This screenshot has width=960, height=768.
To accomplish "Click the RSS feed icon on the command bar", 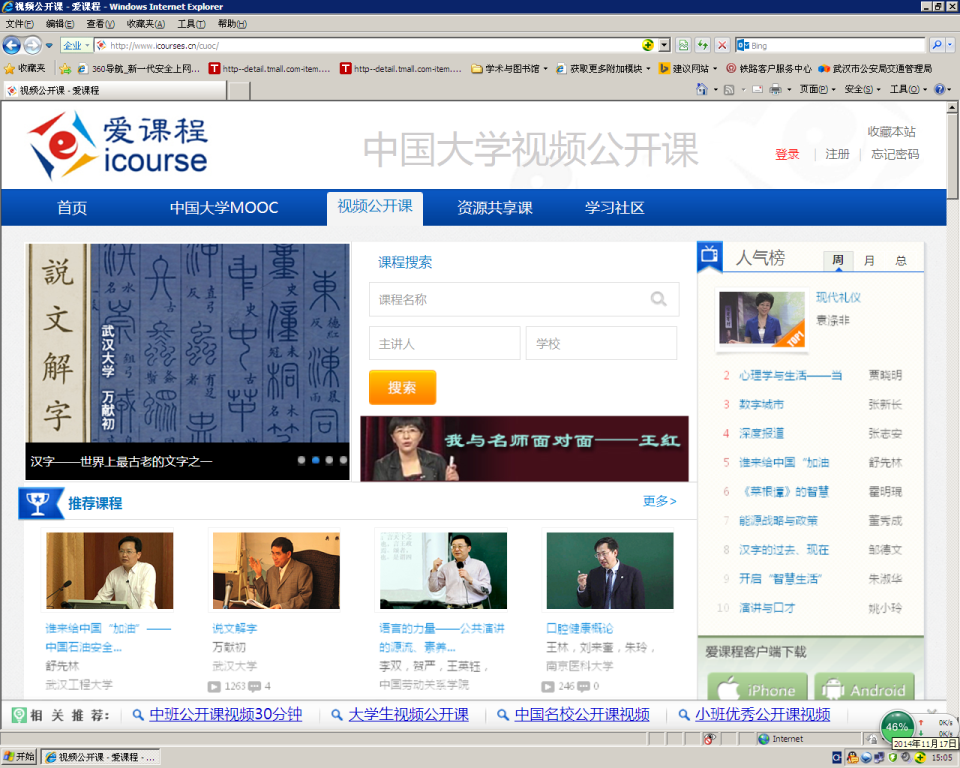I will coord(730,88).
